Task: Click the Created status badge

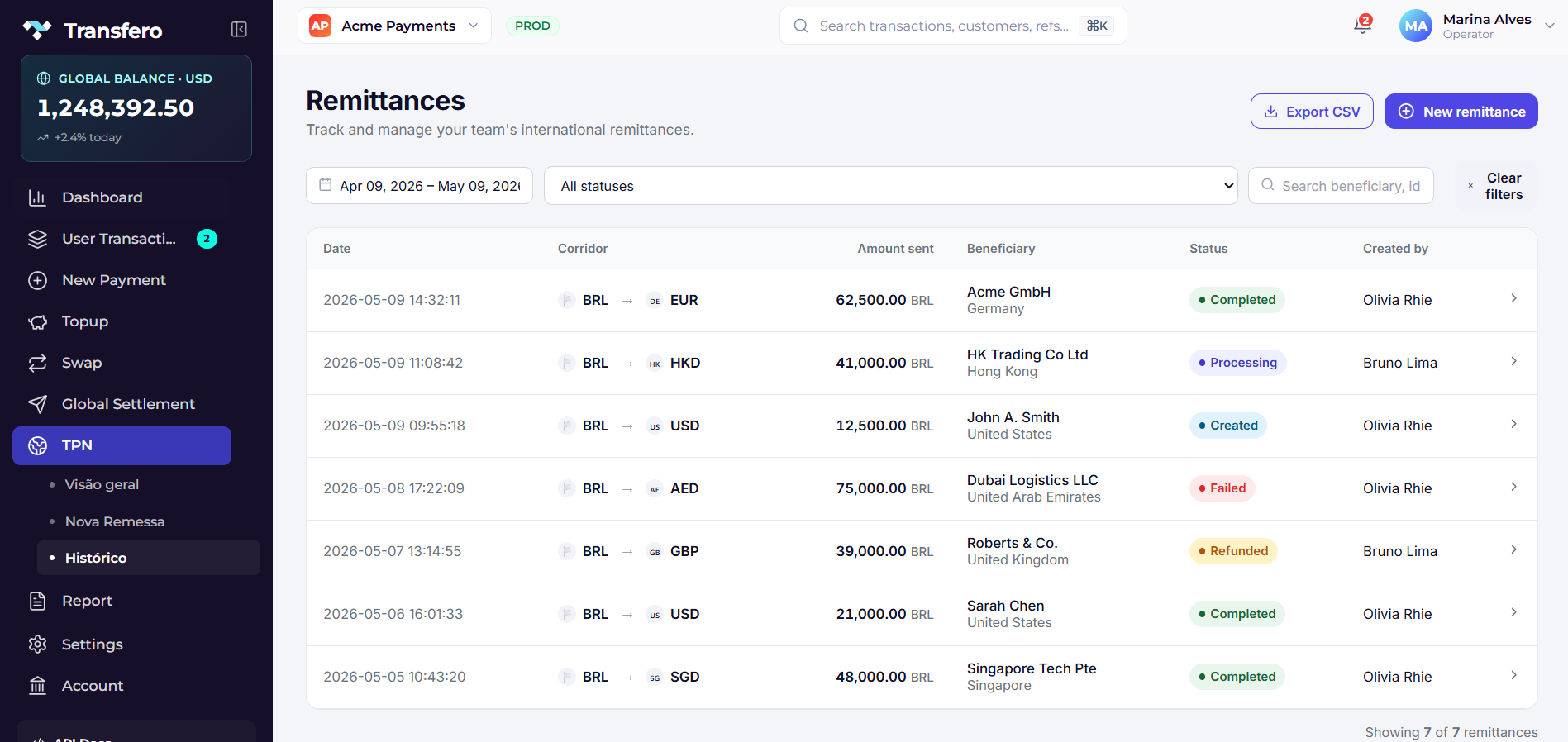Action: tap(1227, 426)
